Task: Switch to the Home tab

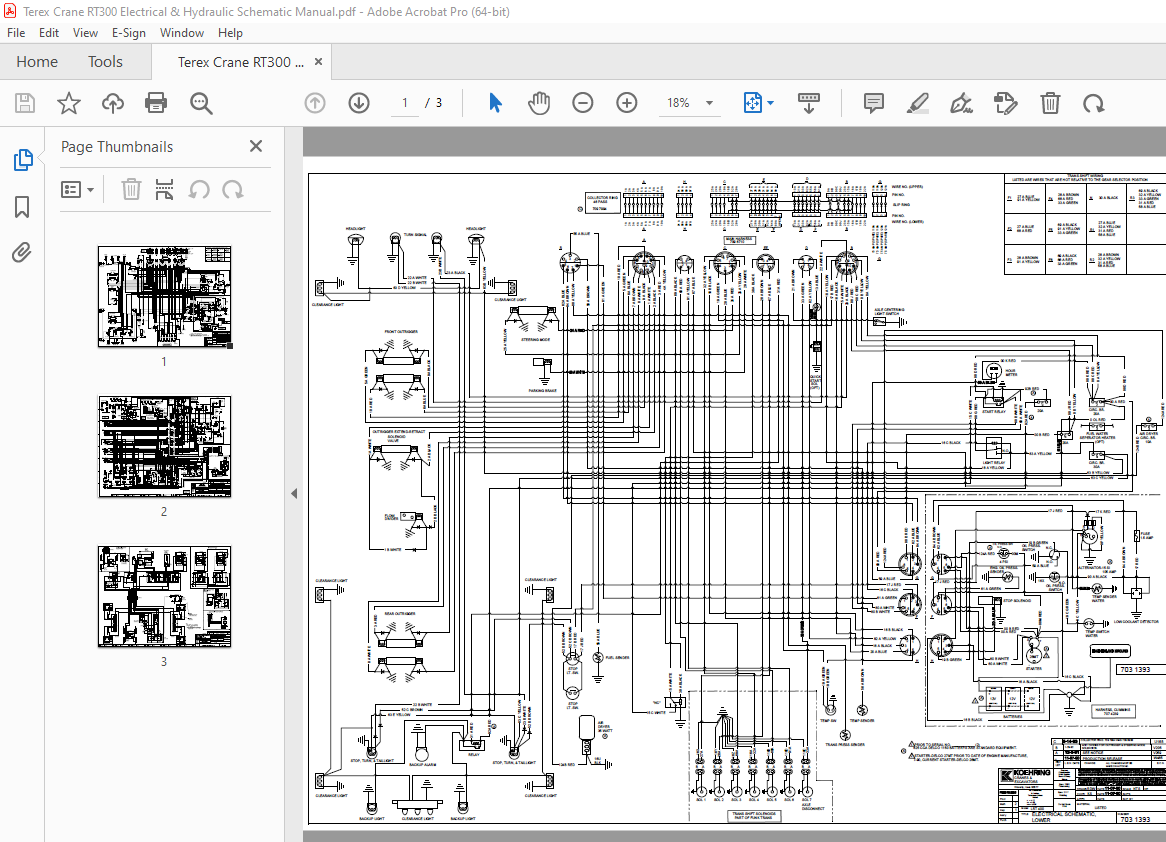Action: tap(37, 62)
